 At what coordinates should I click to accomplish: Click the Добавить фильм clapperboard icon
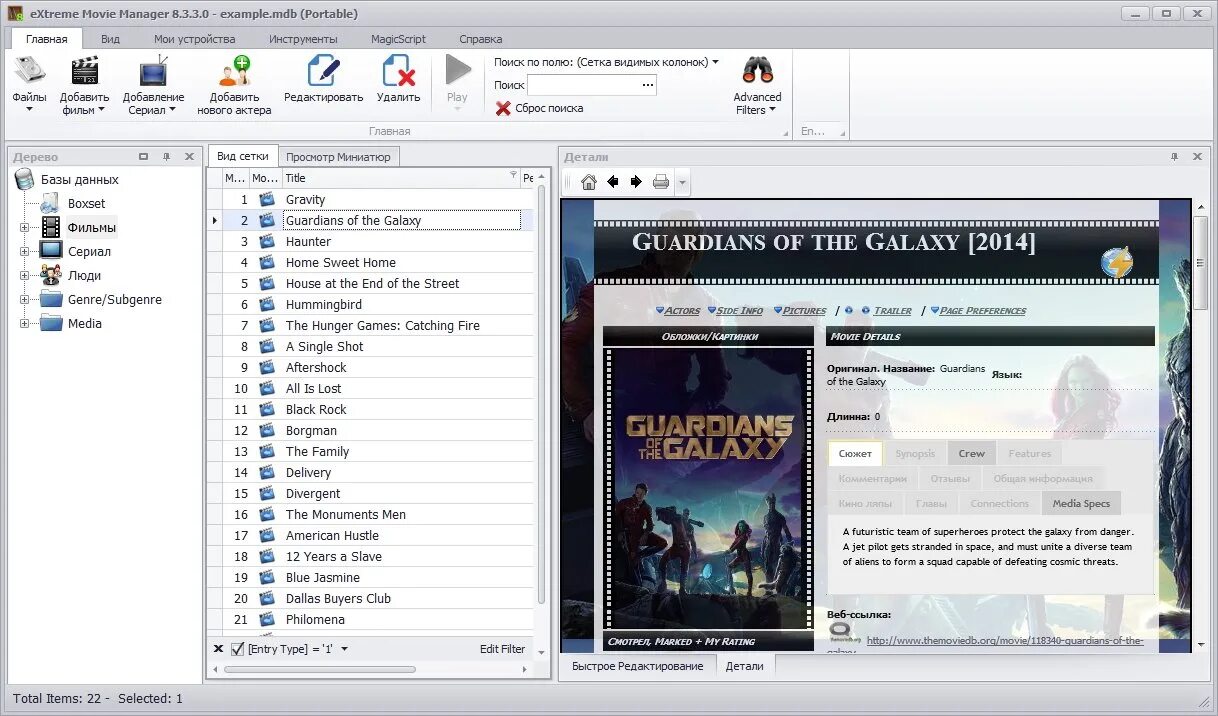tap(85, 71)
